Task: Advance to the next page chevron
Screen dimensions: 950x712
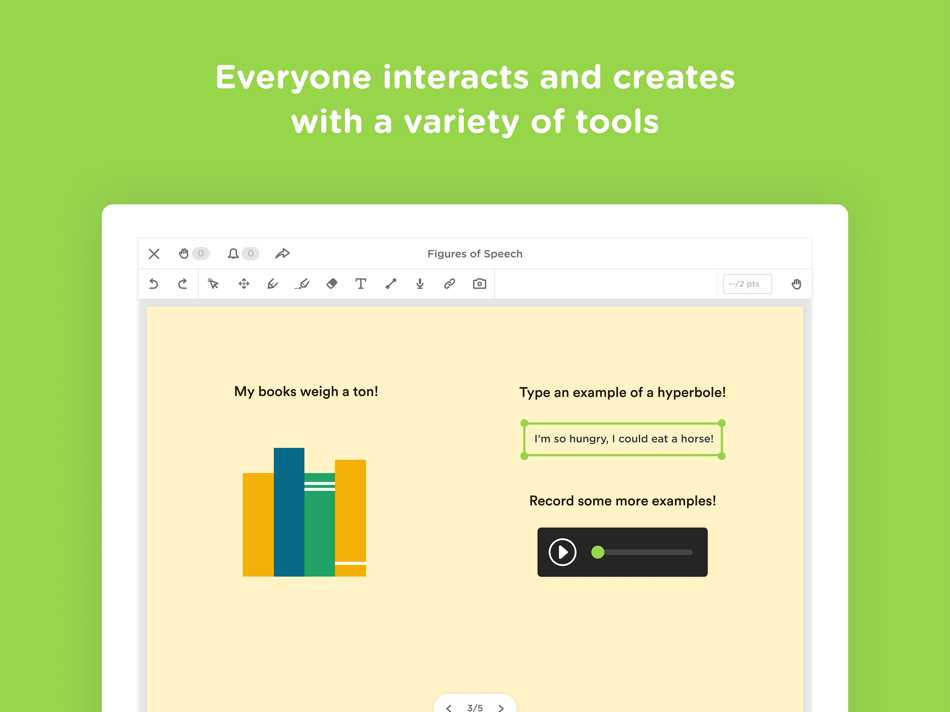Action: coord(502,707)
